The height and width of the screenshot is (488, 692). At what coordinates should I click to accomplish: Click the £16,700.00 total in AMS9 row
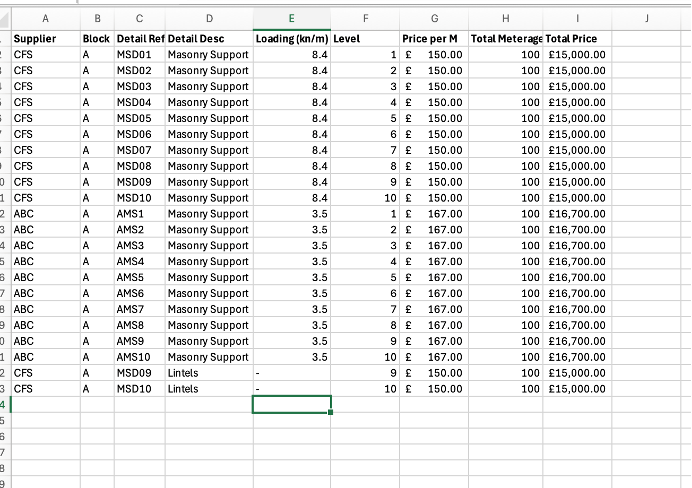[x=577, y=341]
